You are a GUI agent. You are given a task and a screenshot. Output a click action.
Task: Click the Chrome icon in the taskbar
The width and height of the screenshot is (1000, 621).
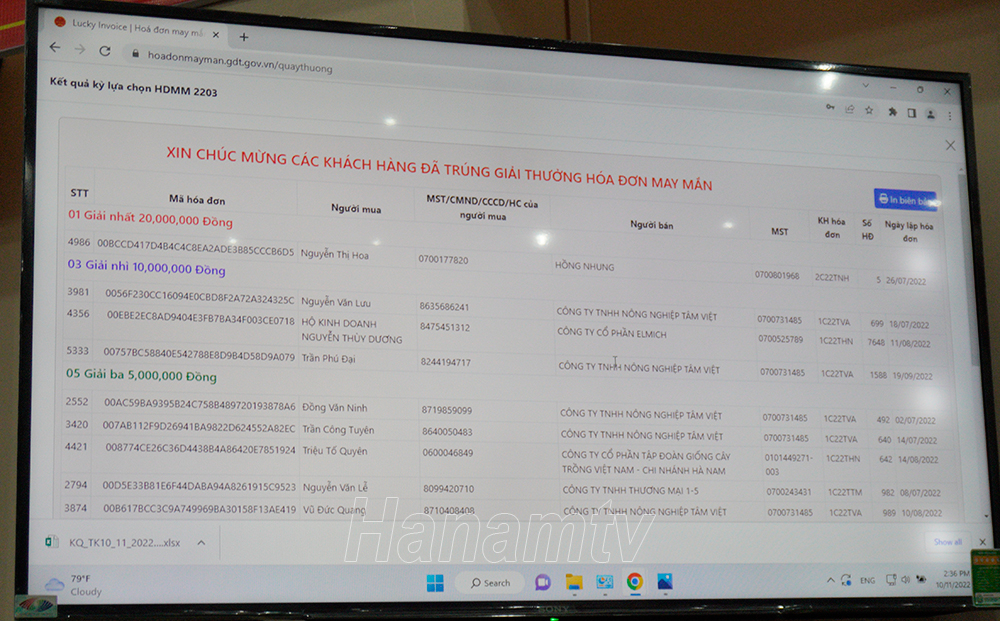(x=634, y=581)
